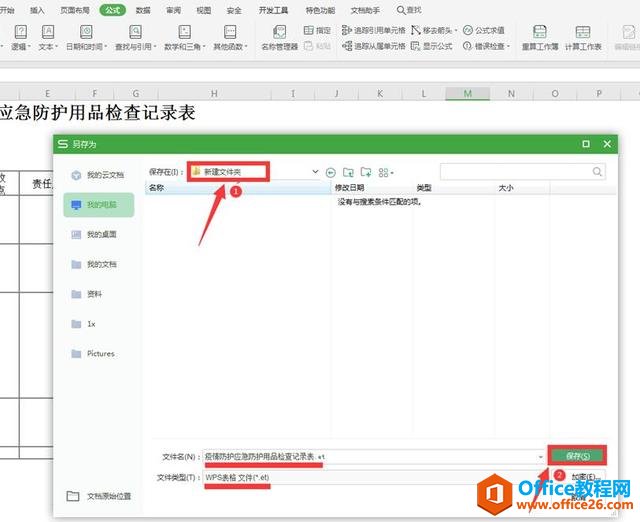Toggle 显示公式 show formulas

[x=431, y=46]
